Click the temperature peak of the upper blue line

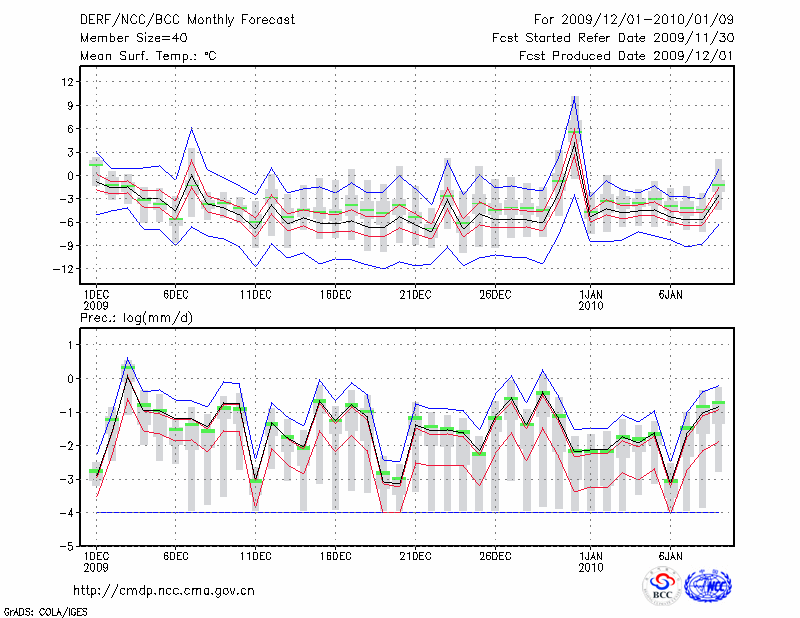click(574, 97)
